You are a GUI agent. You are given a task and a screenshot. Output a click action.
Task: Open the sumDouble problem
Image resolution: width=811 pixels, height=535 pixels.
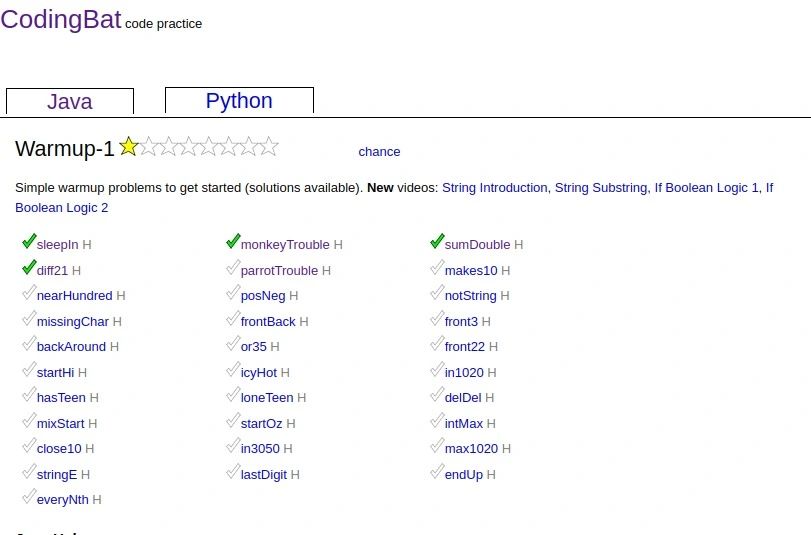[x=477, y=245]
